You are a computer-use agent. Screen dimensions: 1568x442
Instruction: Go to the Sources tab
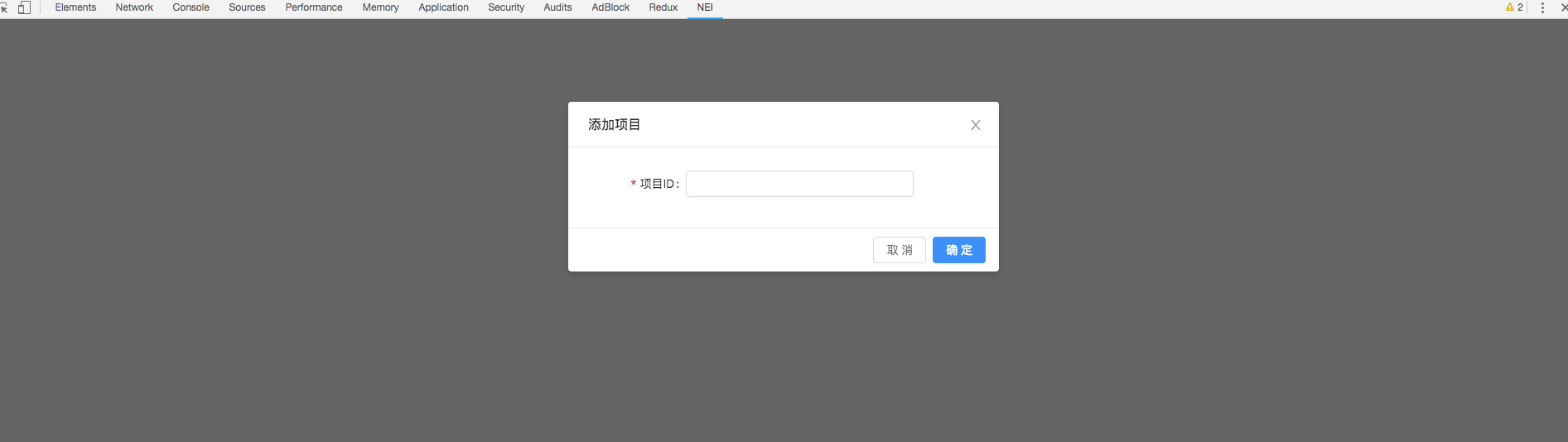(247, 7)
